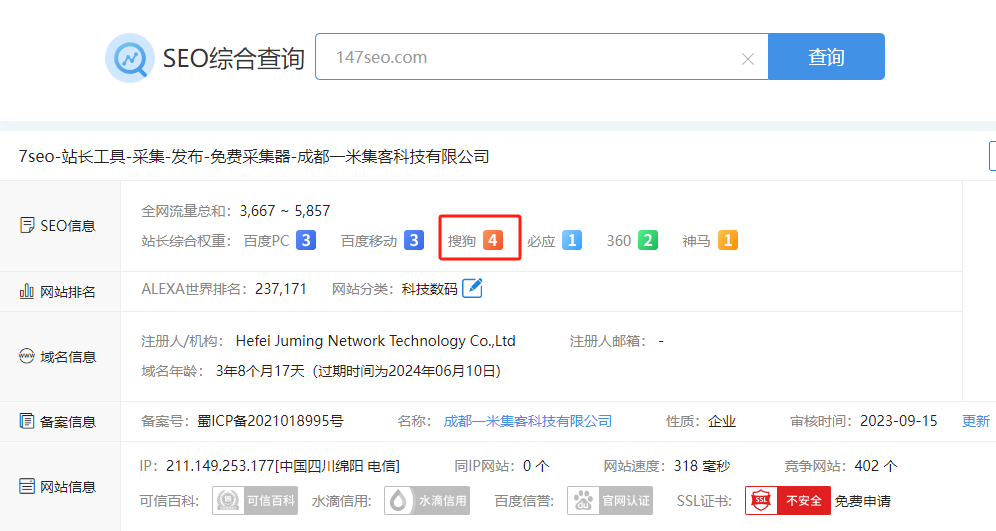Click the 同IP网站 value 0 个
This screenshot has height=531, width=996.
(536, 466)
